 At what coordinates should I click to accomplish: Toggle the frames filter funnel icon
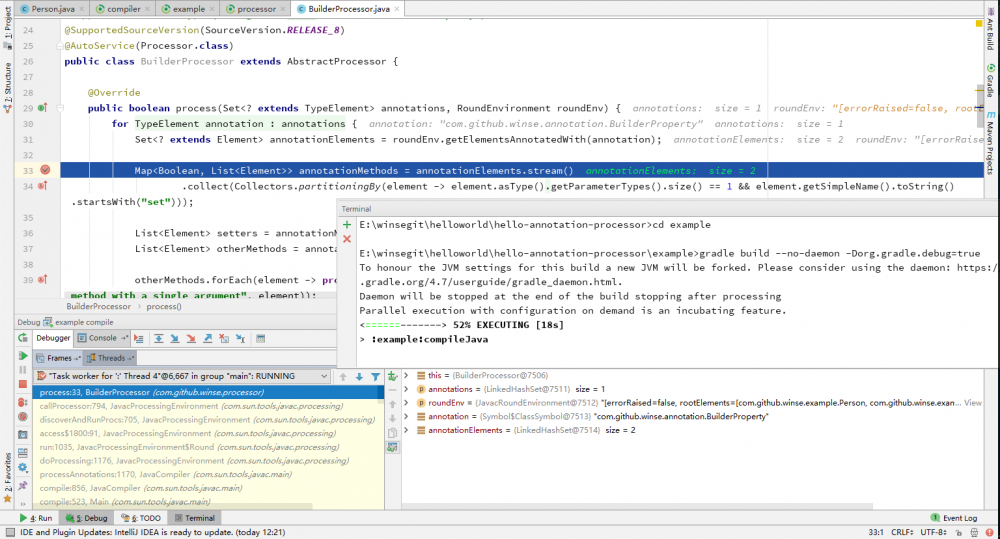click(376, 376)
